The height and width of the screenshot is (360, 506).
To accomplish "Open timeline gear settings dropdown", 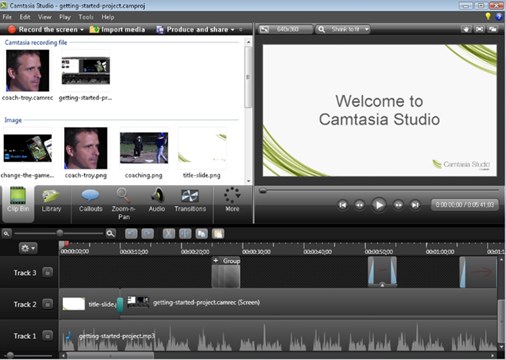I will [28, 248].
